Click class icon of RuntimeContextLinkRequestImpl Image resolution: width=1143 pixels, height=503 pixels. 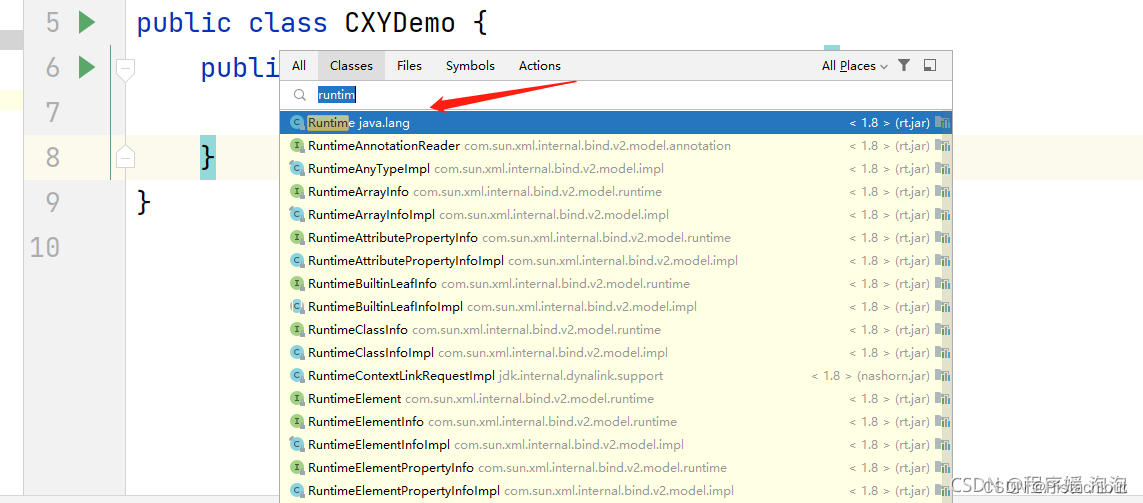tap(297, 376)
